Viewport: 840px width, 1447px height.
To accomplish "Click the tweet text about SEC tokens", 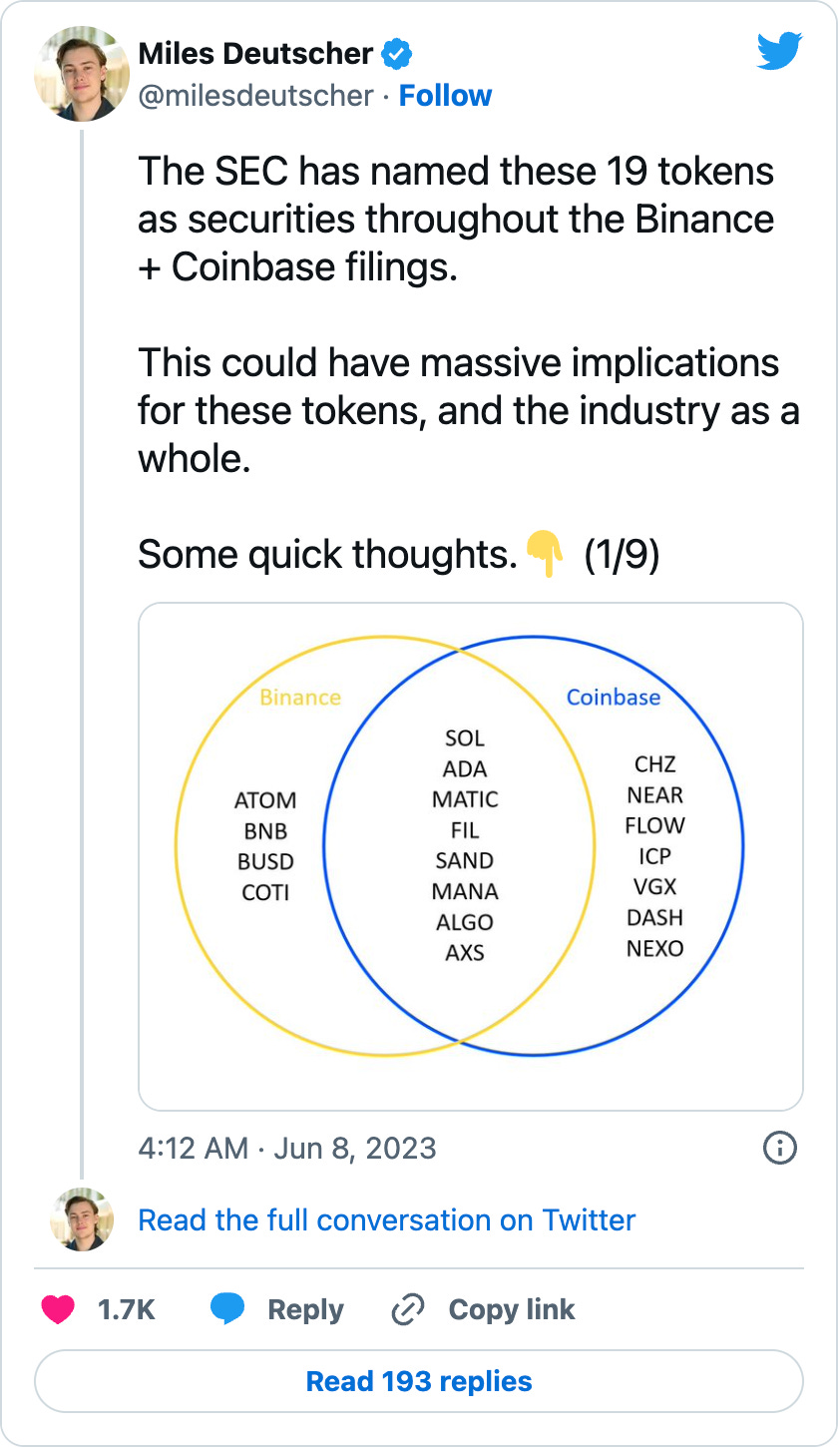I will coord(469,363).
